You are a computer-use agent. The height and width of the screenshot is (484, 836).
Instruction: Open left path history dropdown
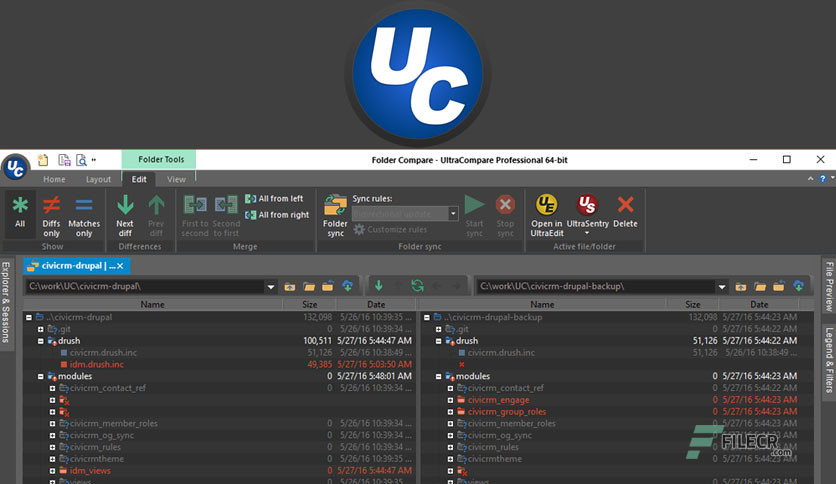[271, 287]
